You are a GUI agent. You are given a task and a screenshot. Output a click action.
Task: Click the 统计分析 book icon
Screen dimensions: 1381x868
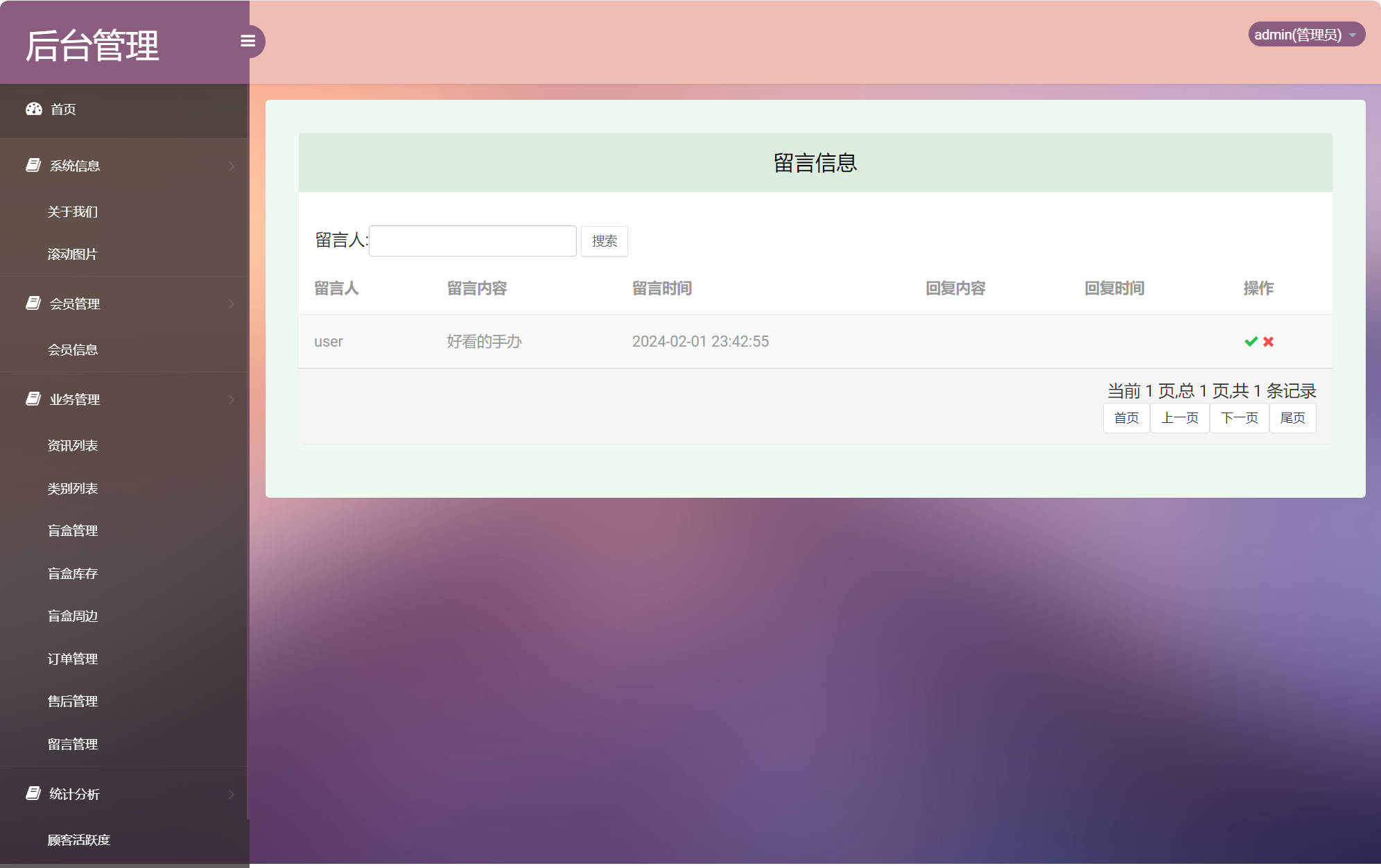click(32, 794)
